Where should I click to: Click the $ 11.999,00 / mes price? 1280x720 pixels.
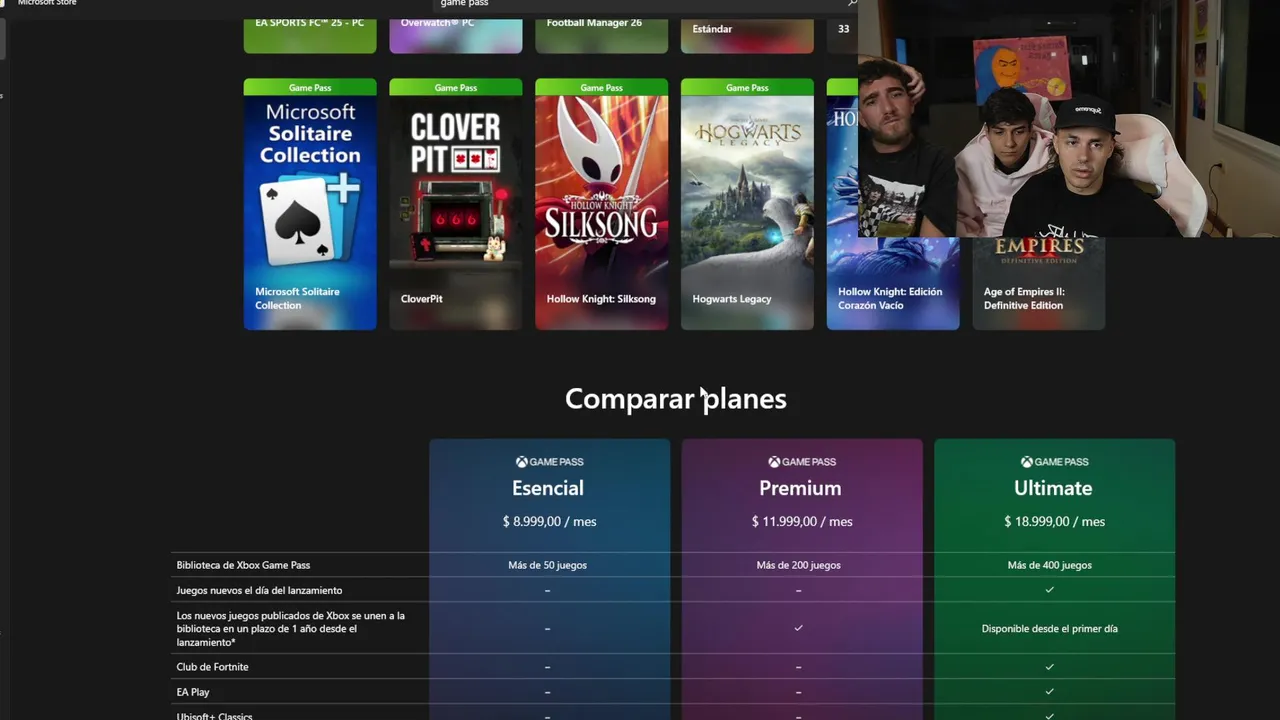tap(802, 521)
